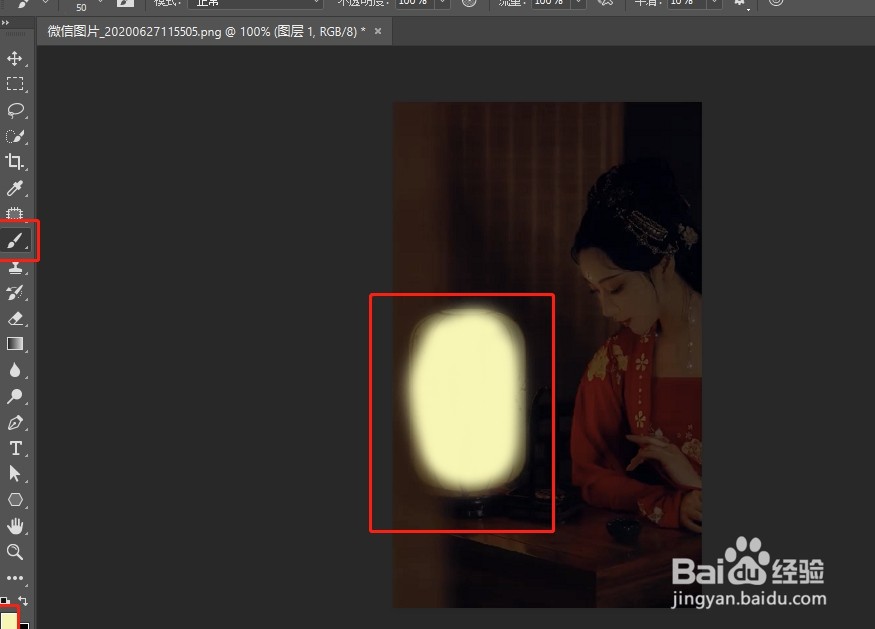
Task: Select the Polygon shape tool
Action: tap(15, 500)
